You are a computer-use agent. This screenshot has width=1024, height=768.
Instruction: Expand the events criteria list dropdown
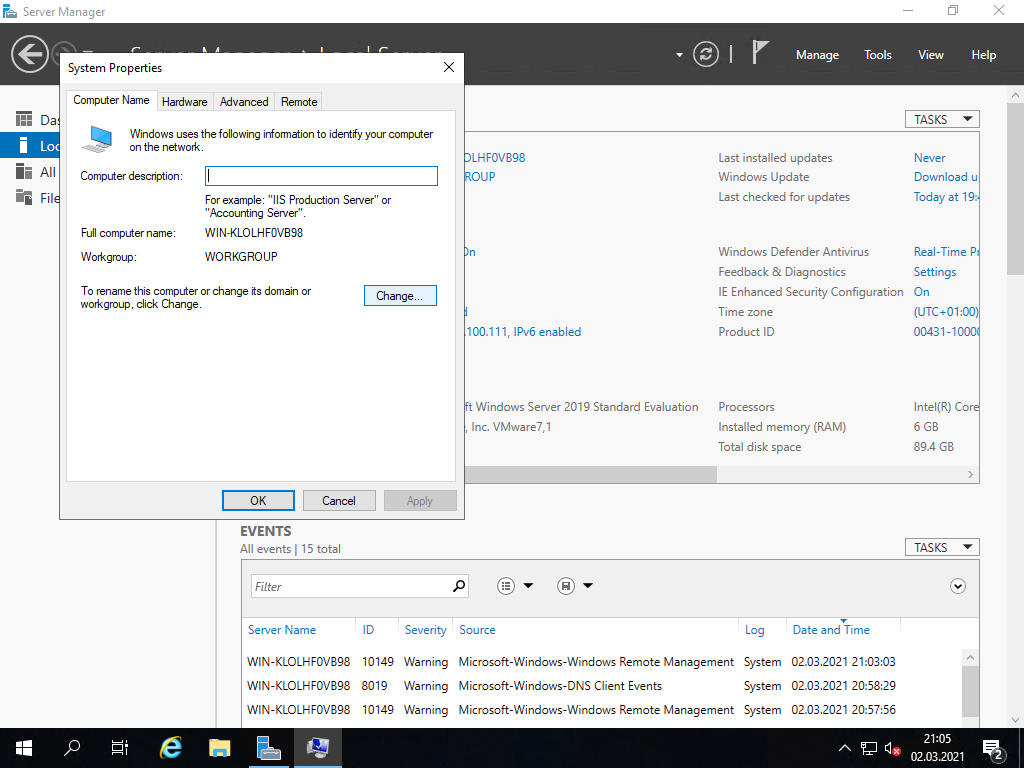click(516, 586)
